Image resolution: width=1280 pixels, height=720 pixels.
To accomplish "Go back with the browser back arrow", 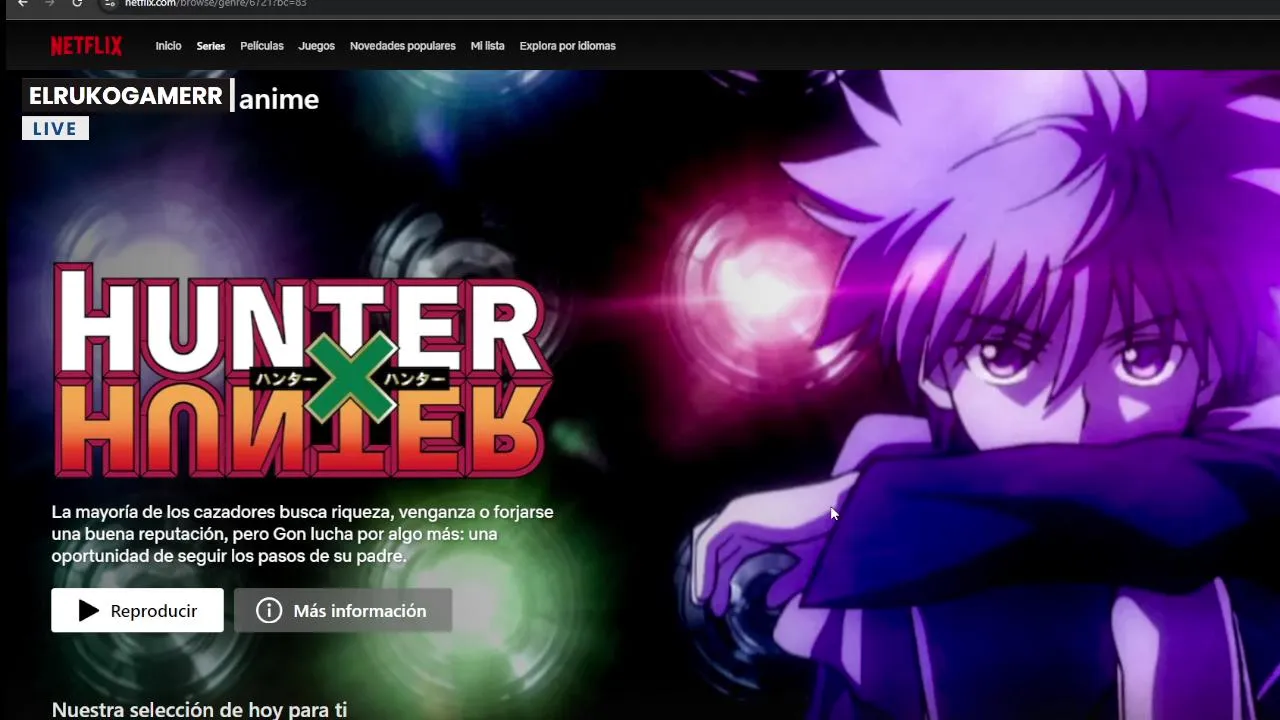I will tap(23, 4).
